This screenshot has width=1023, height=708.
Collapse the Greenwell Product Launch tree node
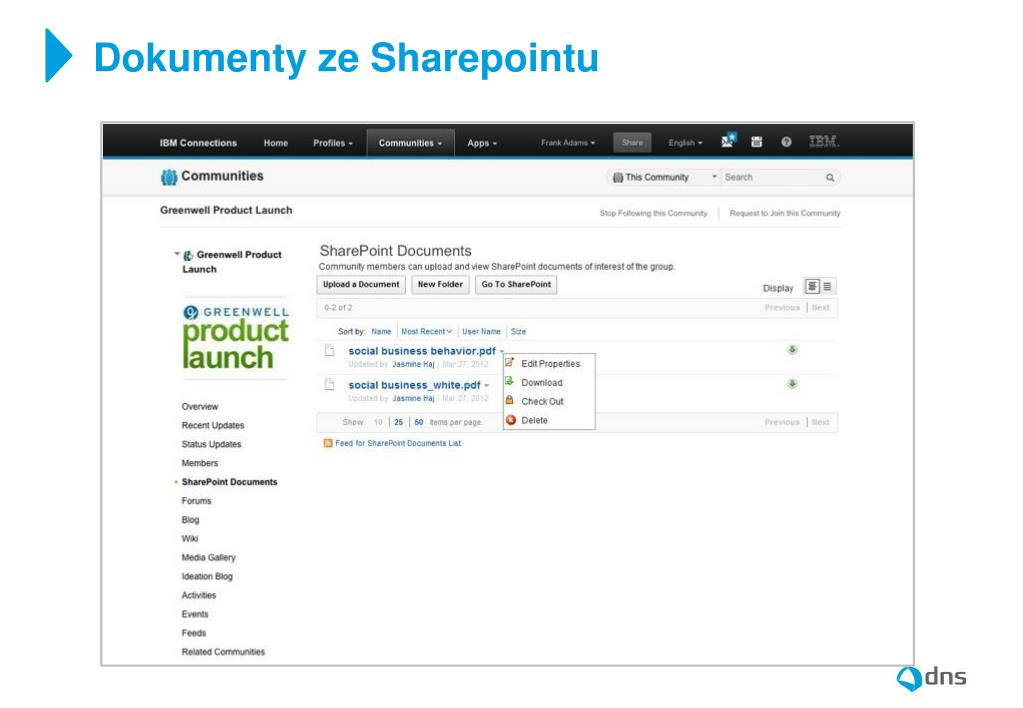click(177, 254)
